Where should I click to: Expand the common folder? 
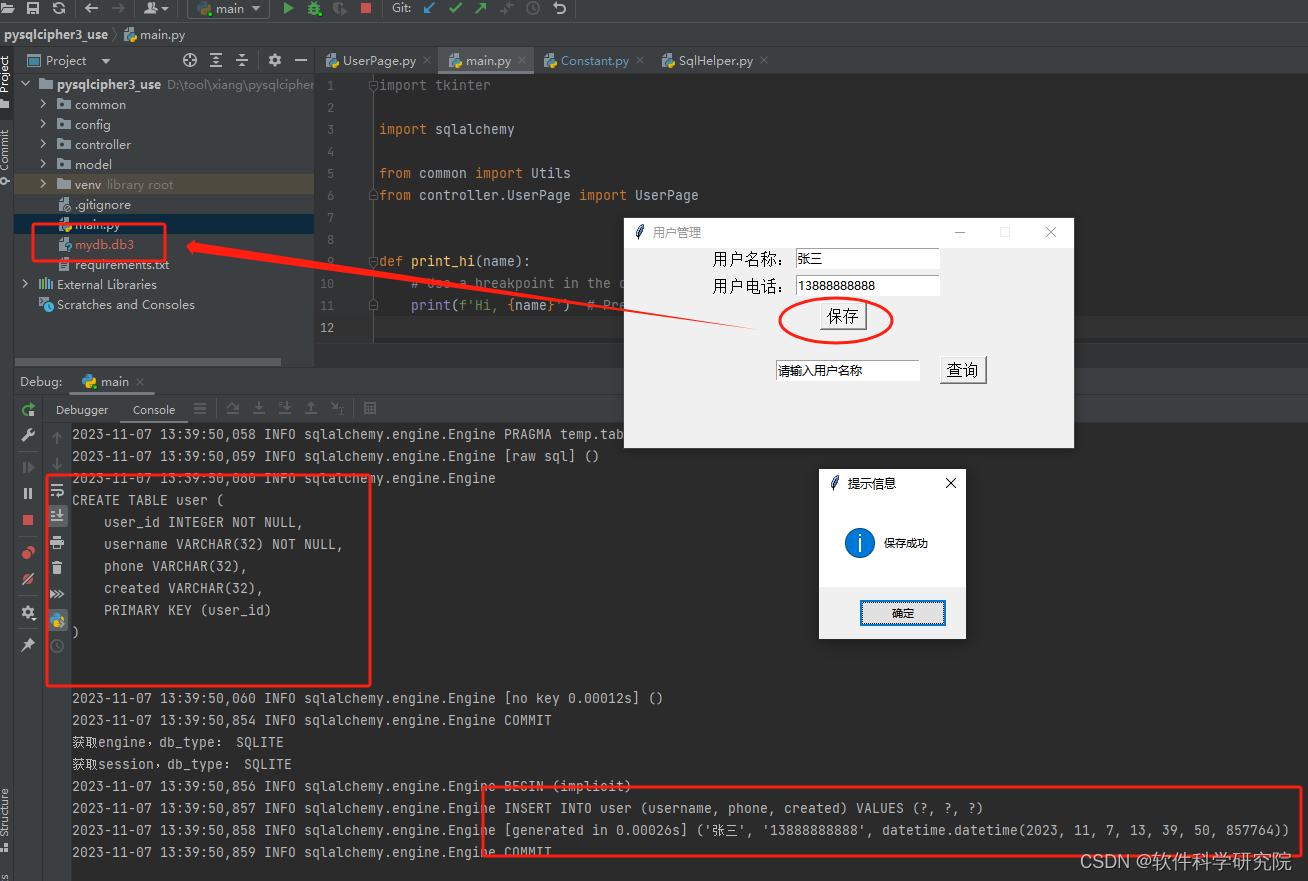[43, 104]
